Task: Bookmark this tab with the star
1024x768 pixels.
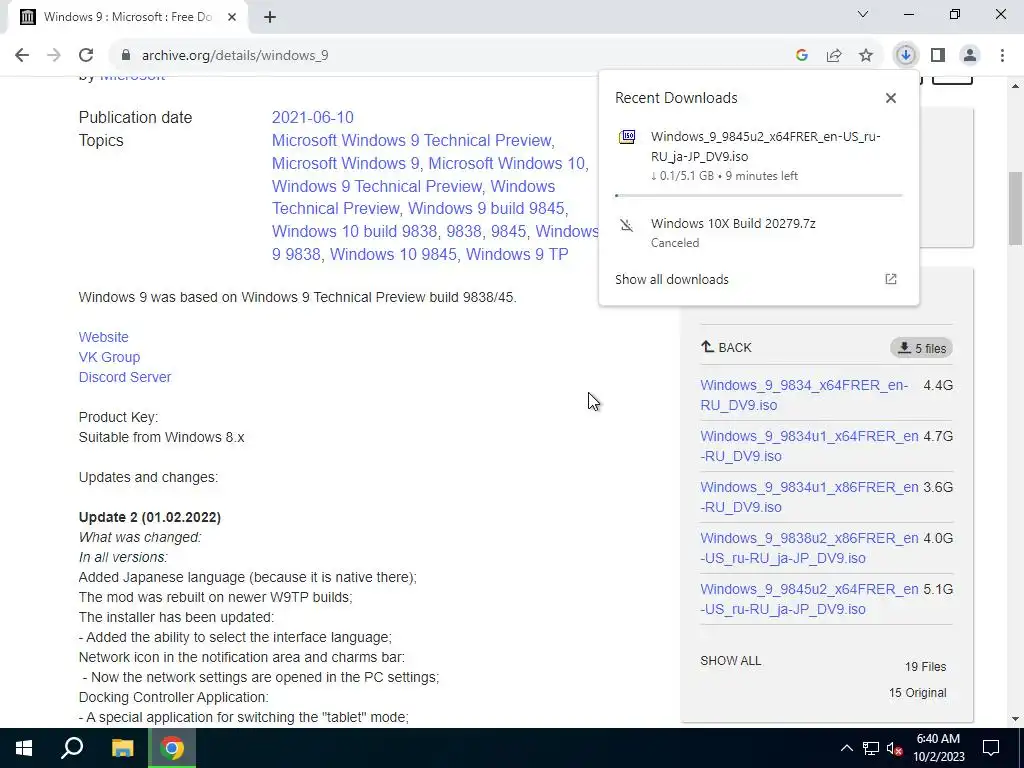Action: pyautogui.click(x=866, y=56)
